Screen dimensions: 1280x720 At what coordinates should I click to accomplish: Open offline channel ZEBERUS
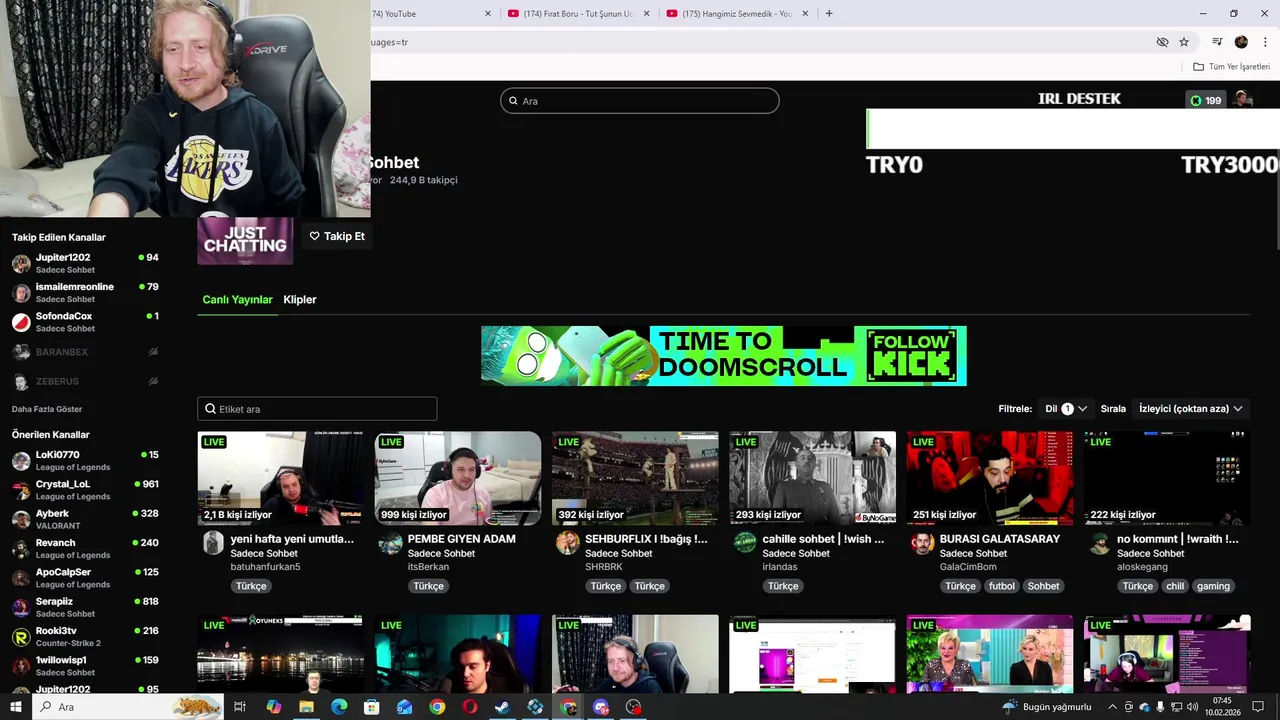tap(85, 381)
